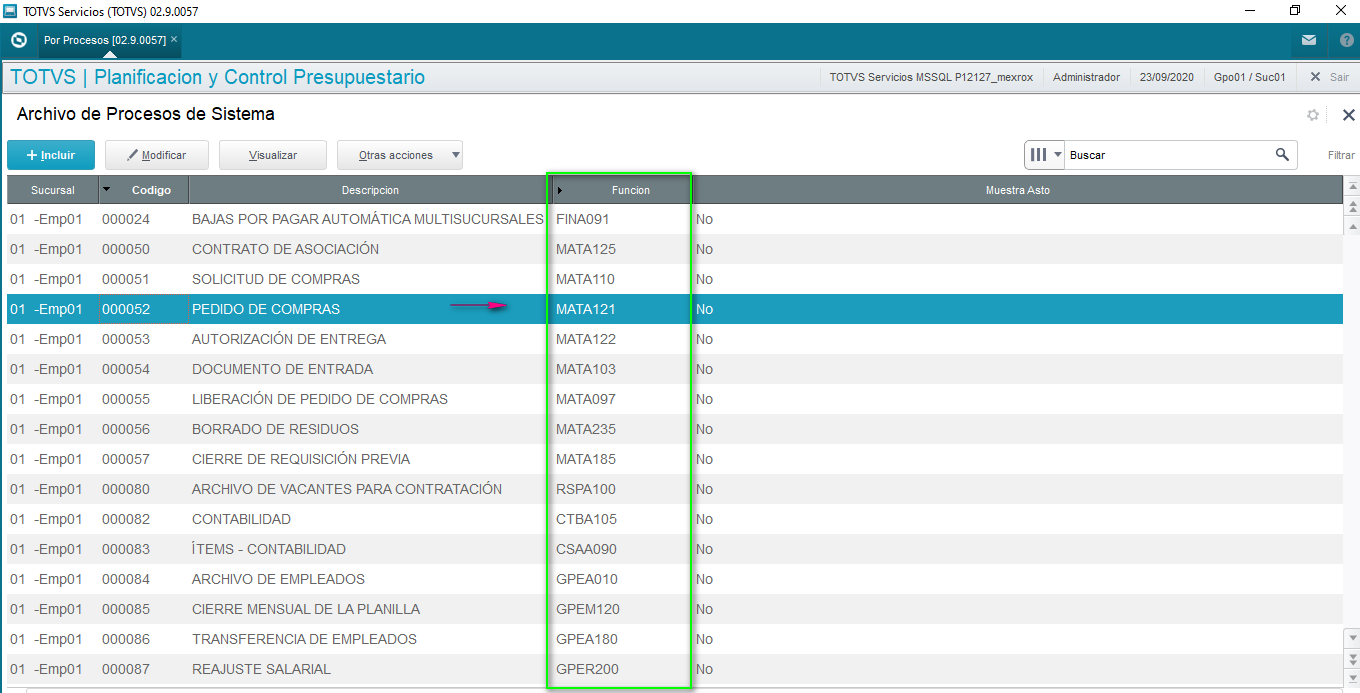Open the help question mark icon
Screen dimensions: 1360x693
pos(1346,41)
